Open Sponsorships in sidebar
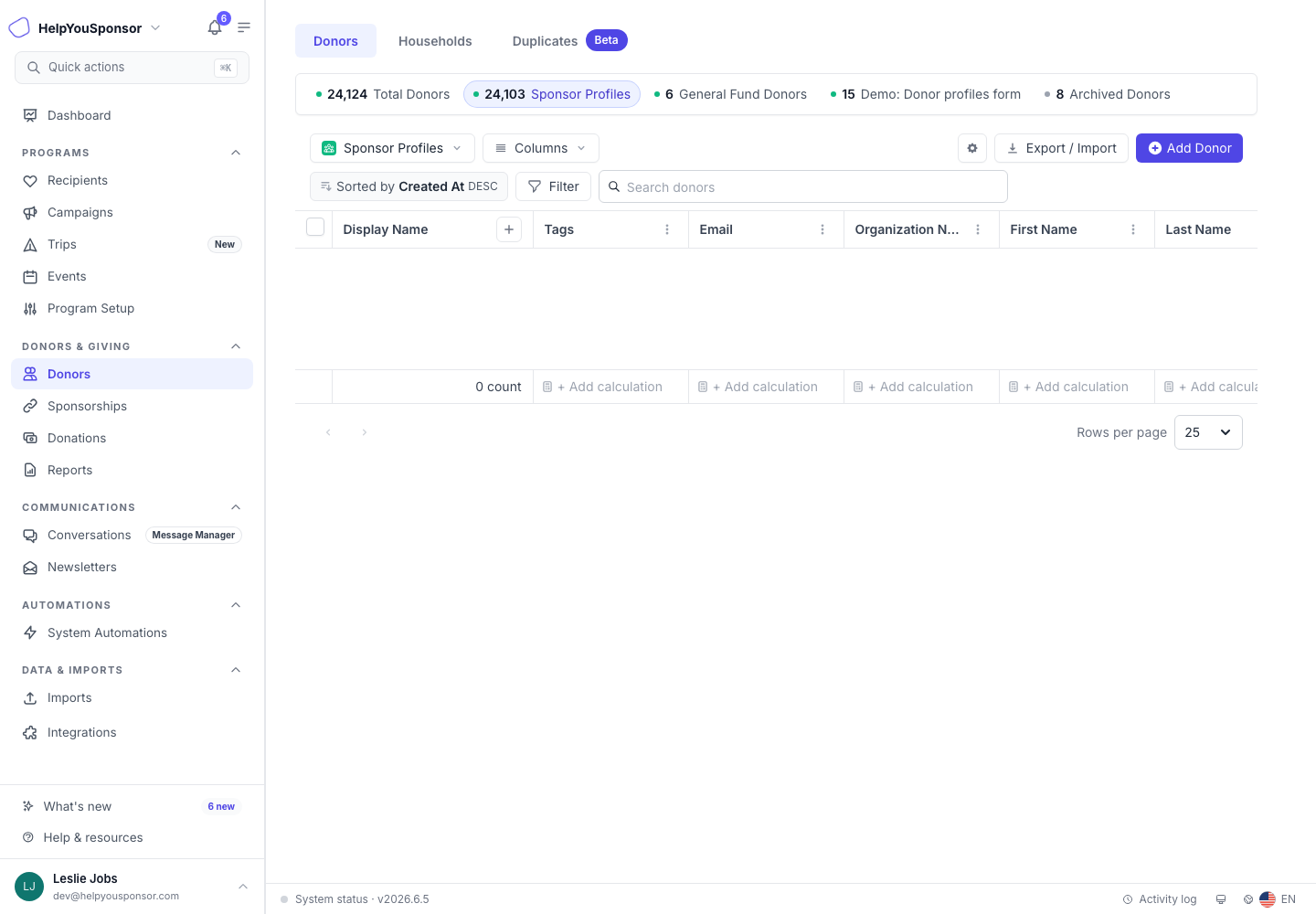This screenshot has height=914, width=1316. (x=132, y=406)
